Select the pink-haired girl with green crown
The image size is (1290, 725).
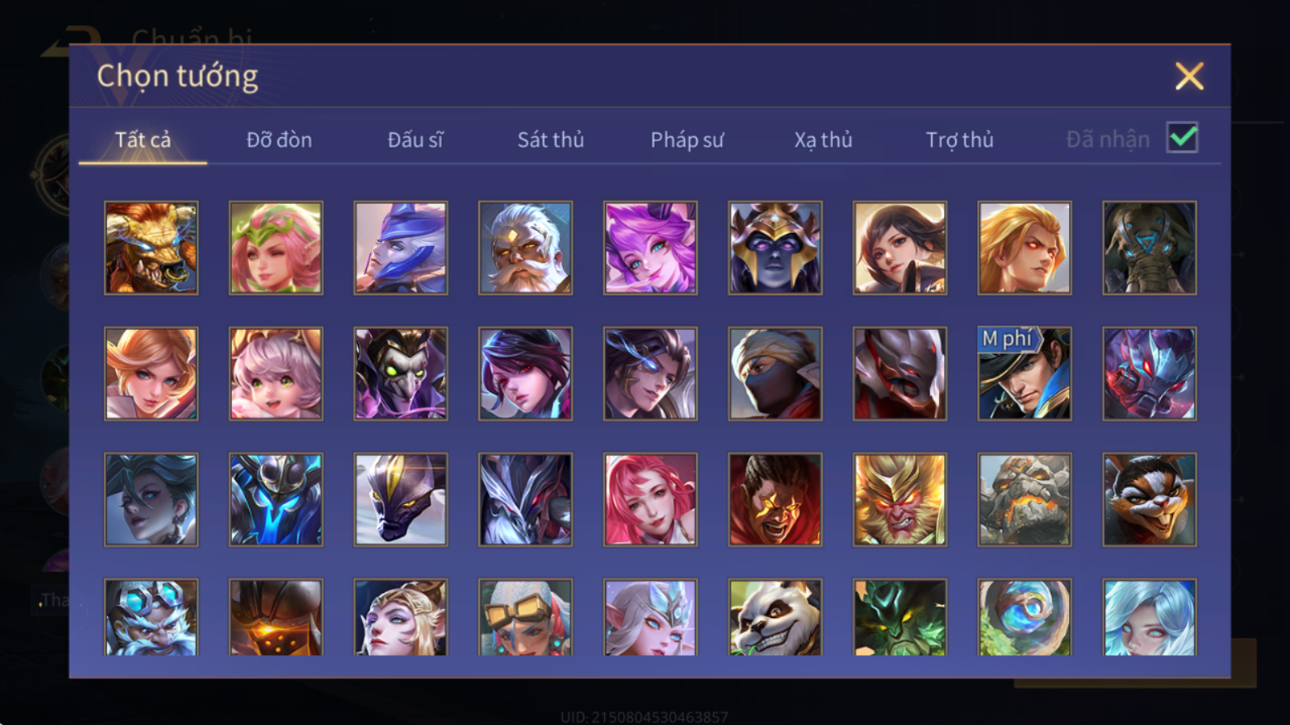click(276, 248)
